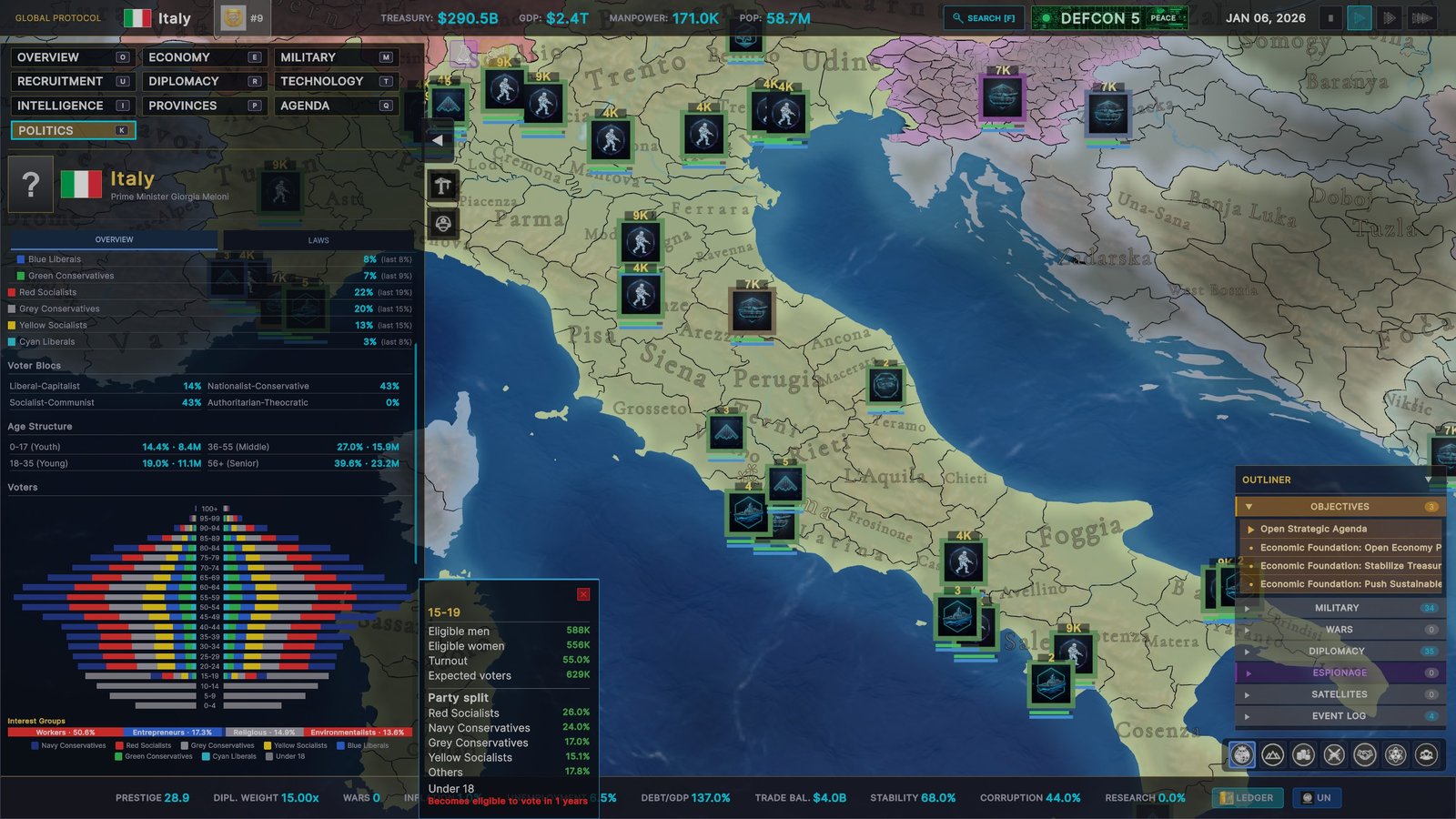The image size is (1456, 819).
Task: Close the 15-19 age group tooltip
Action: (583, 594)
